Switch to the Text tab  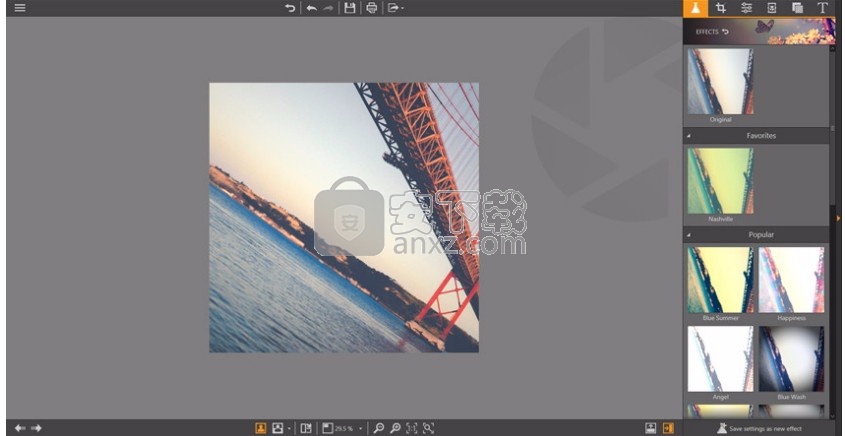pyautogui.click(x=822, y=8)
